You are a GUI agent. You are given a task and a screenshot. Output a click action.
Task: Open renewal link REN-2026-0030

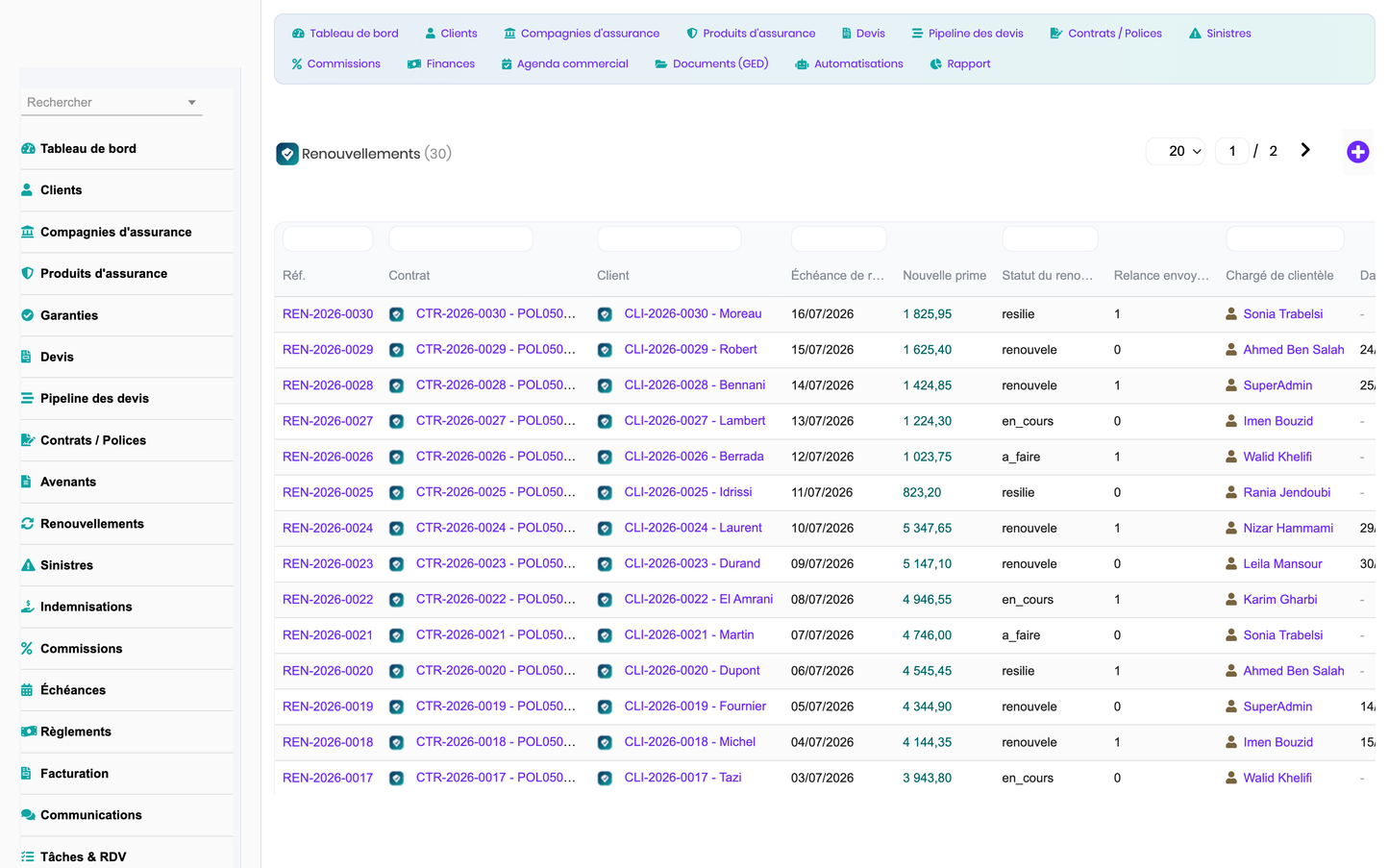click(x=328, y=314)
